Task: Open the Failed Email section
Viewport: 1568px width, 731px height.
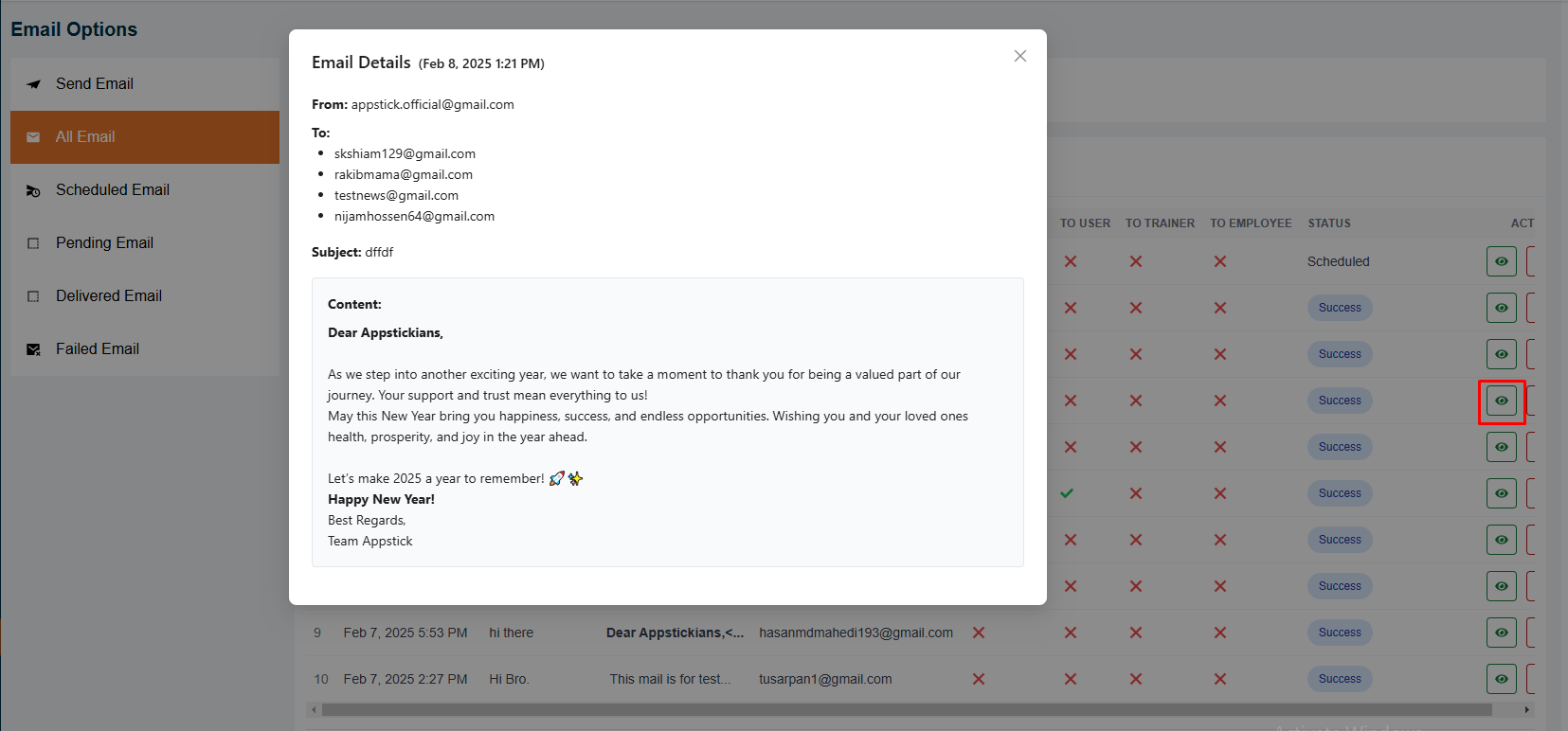Action: click(98, 349)
